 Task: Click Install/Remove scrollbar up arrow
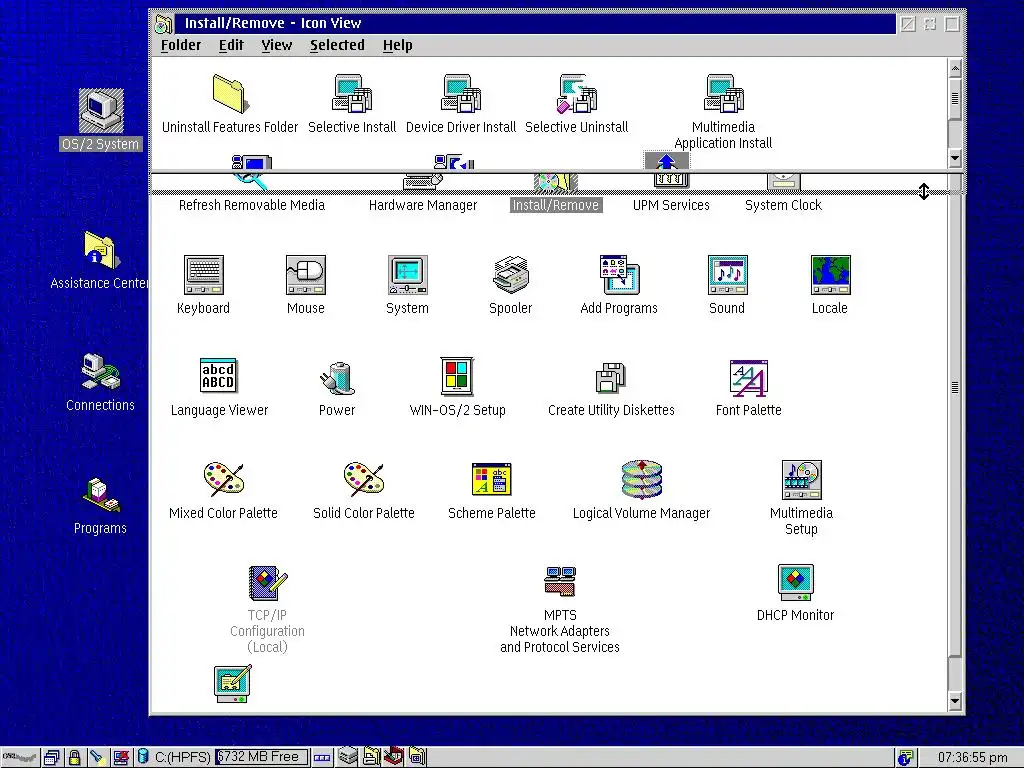[x=955, y=68]
